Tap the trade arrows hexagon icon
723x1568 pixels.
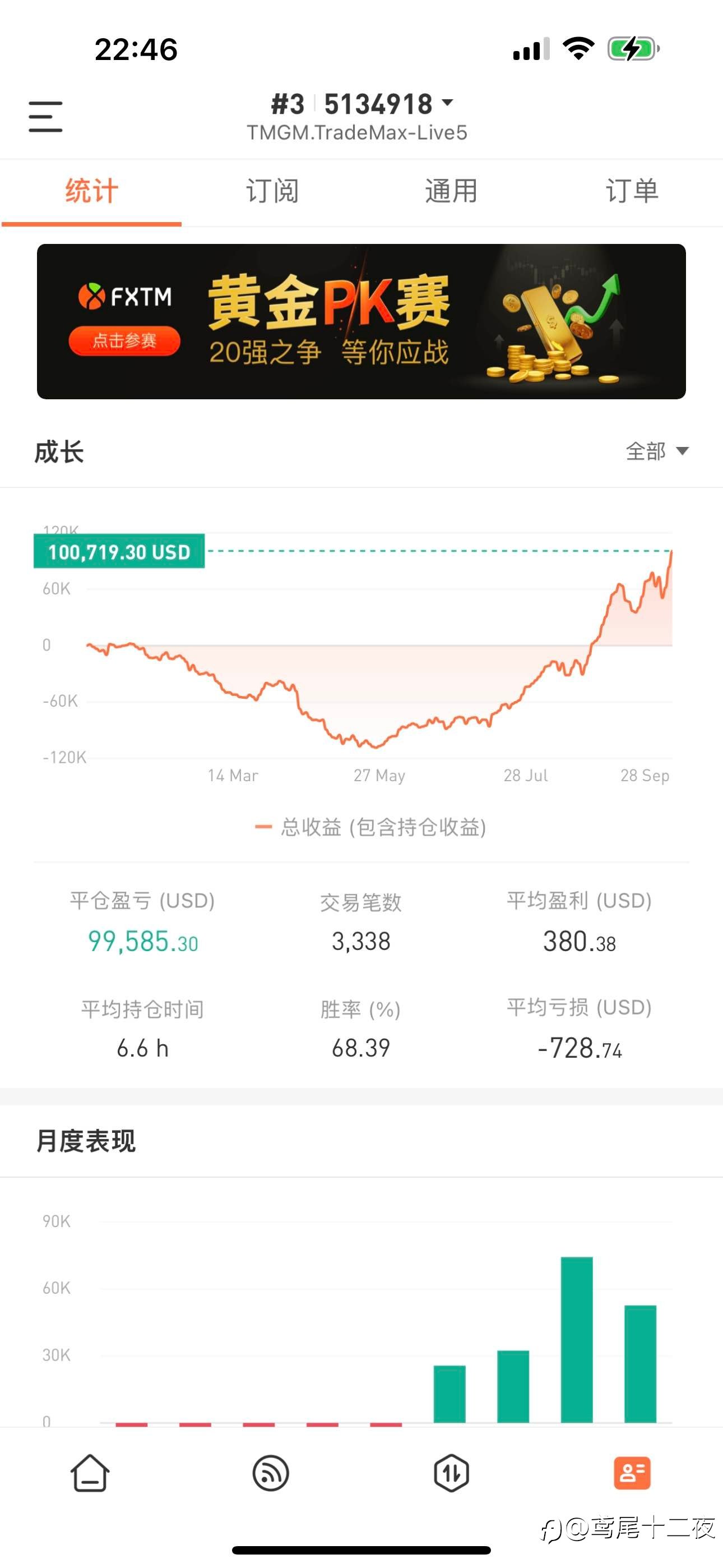click(451, 1473)
